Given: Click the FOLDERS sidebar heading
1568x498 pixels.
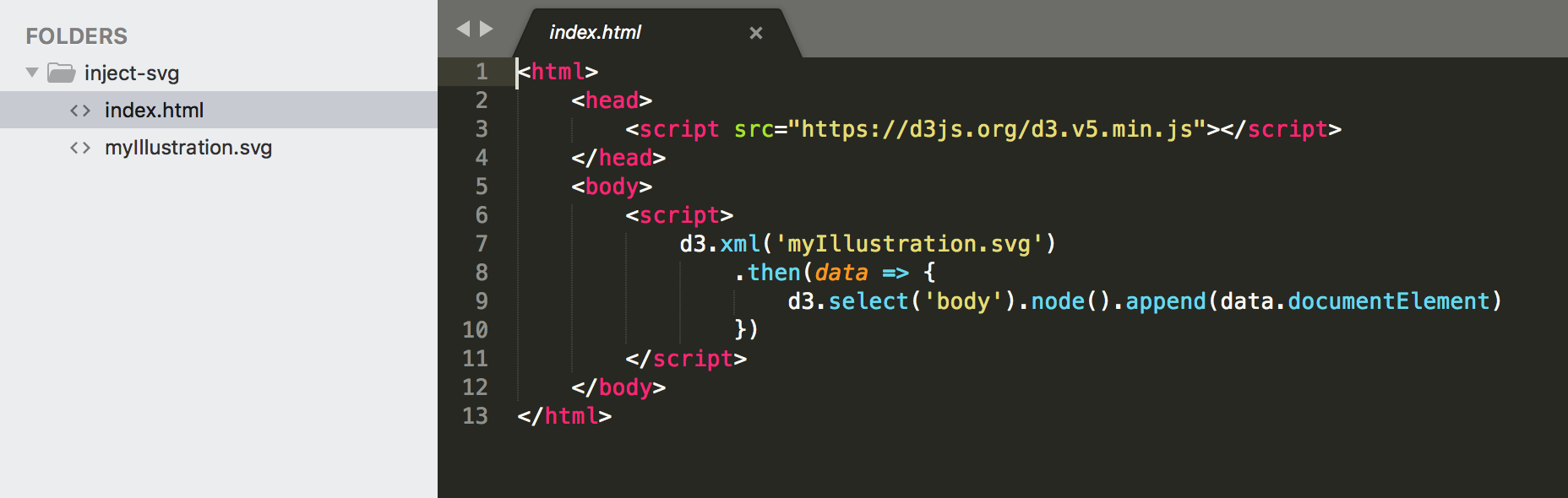Looking at the screenshot, I should pos(77,36).
